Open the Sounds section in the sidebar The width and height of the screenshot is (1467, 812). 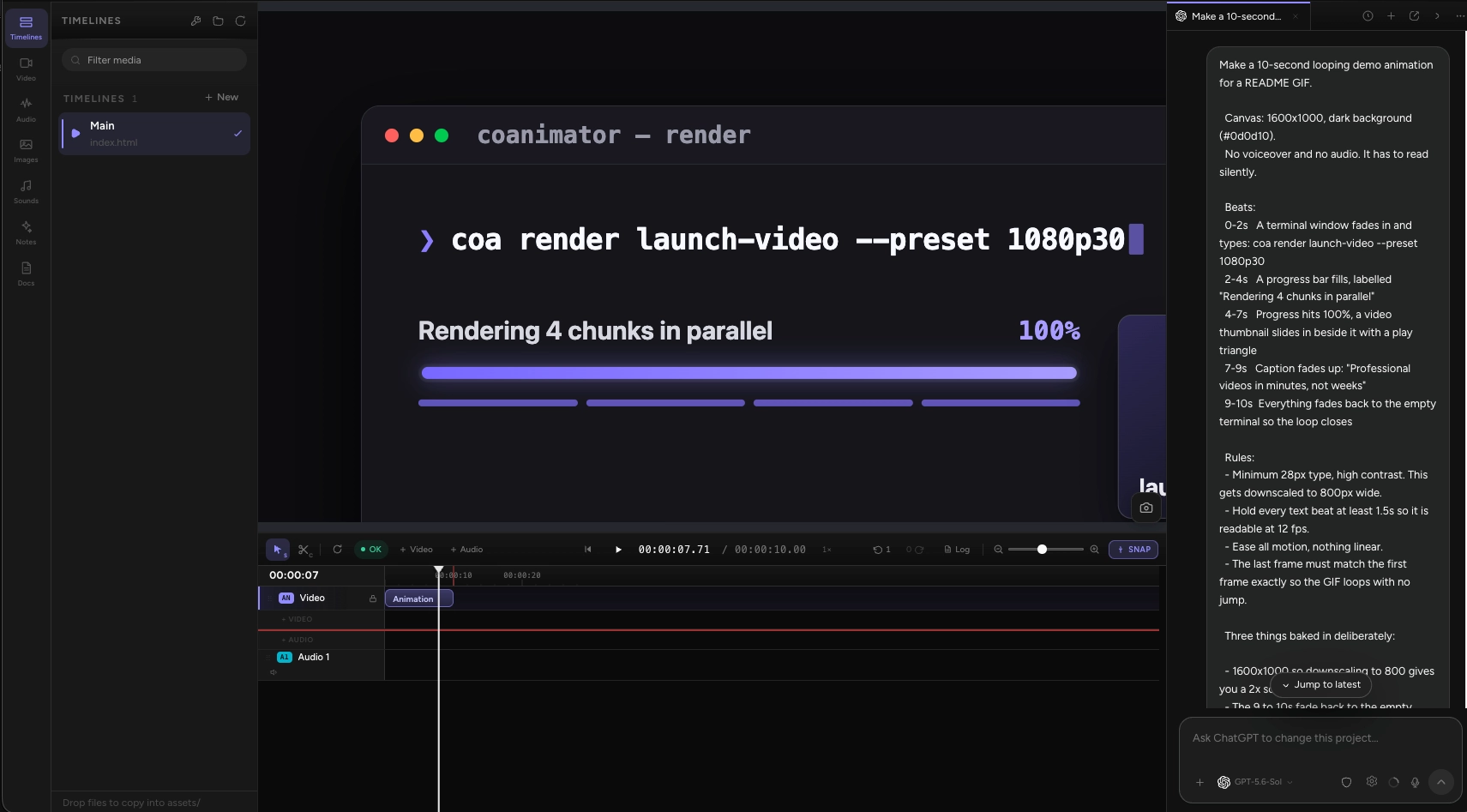pos(26,191)
